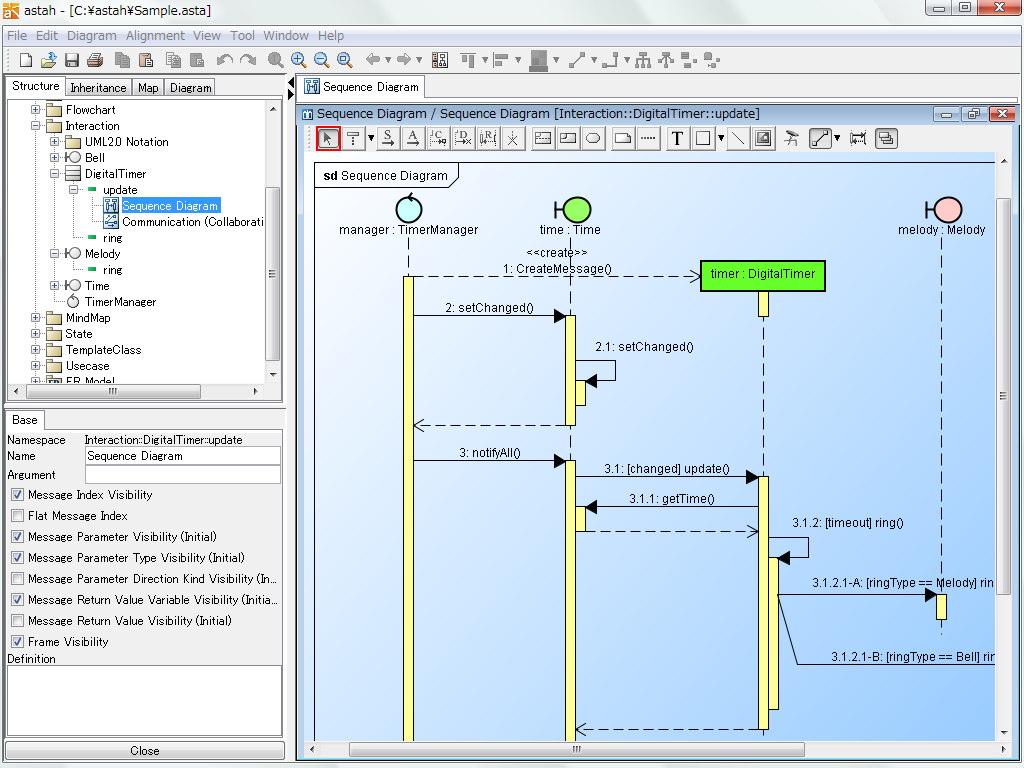This screenshot has height=768, width=1024.
Task: Open dropdown arrow next to Lifeline tool
Action: click(371, 139)
